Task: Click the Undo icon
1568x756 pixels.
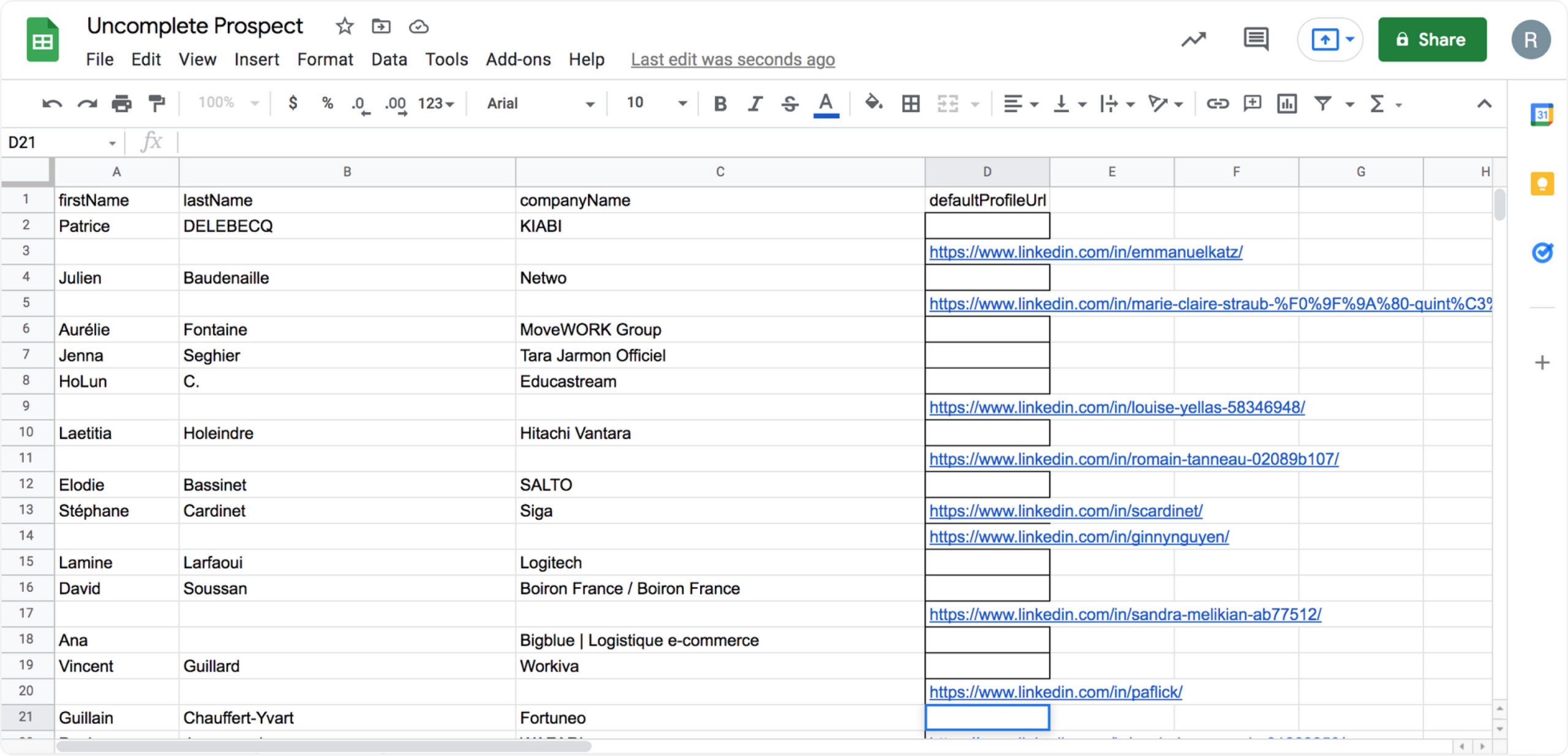Action: coord(52,103)
